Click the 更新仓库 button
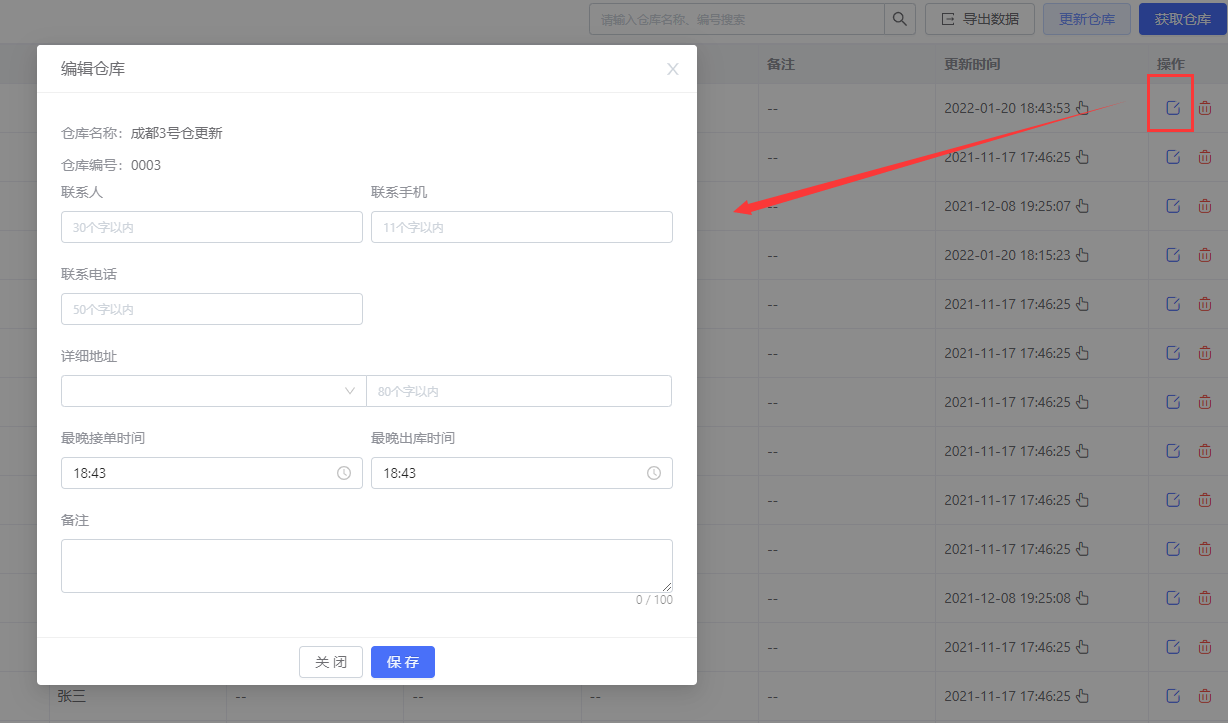 (x=1087, y=19)
